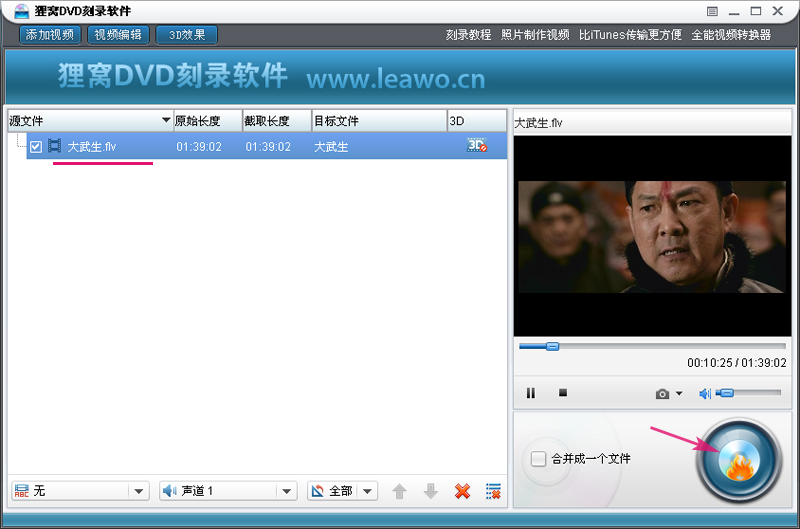Select the 大武生.flv file name
The image size is (800, 529).
92,147
